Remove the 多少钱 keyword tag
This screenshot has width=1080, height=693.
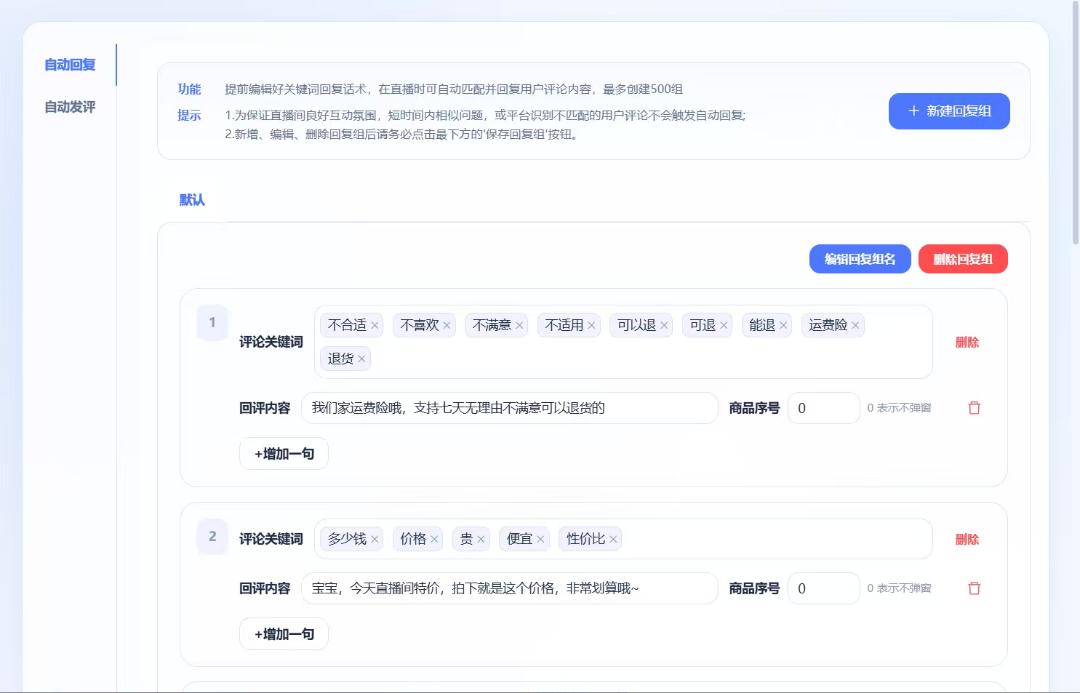(375, 539)
